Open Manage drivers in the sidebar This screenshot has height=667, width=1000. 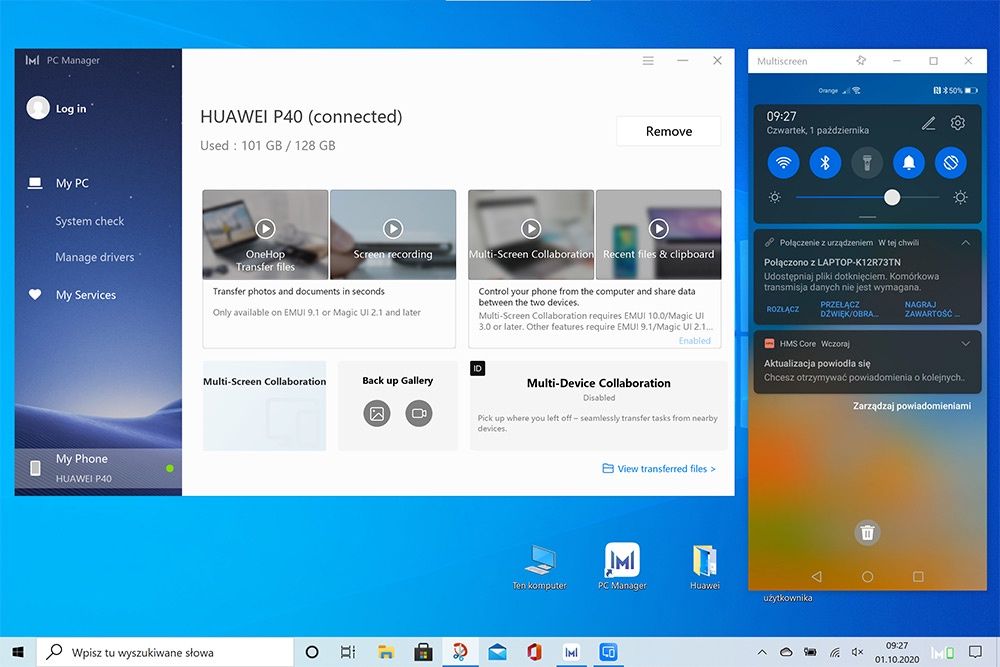click(94, 257)
